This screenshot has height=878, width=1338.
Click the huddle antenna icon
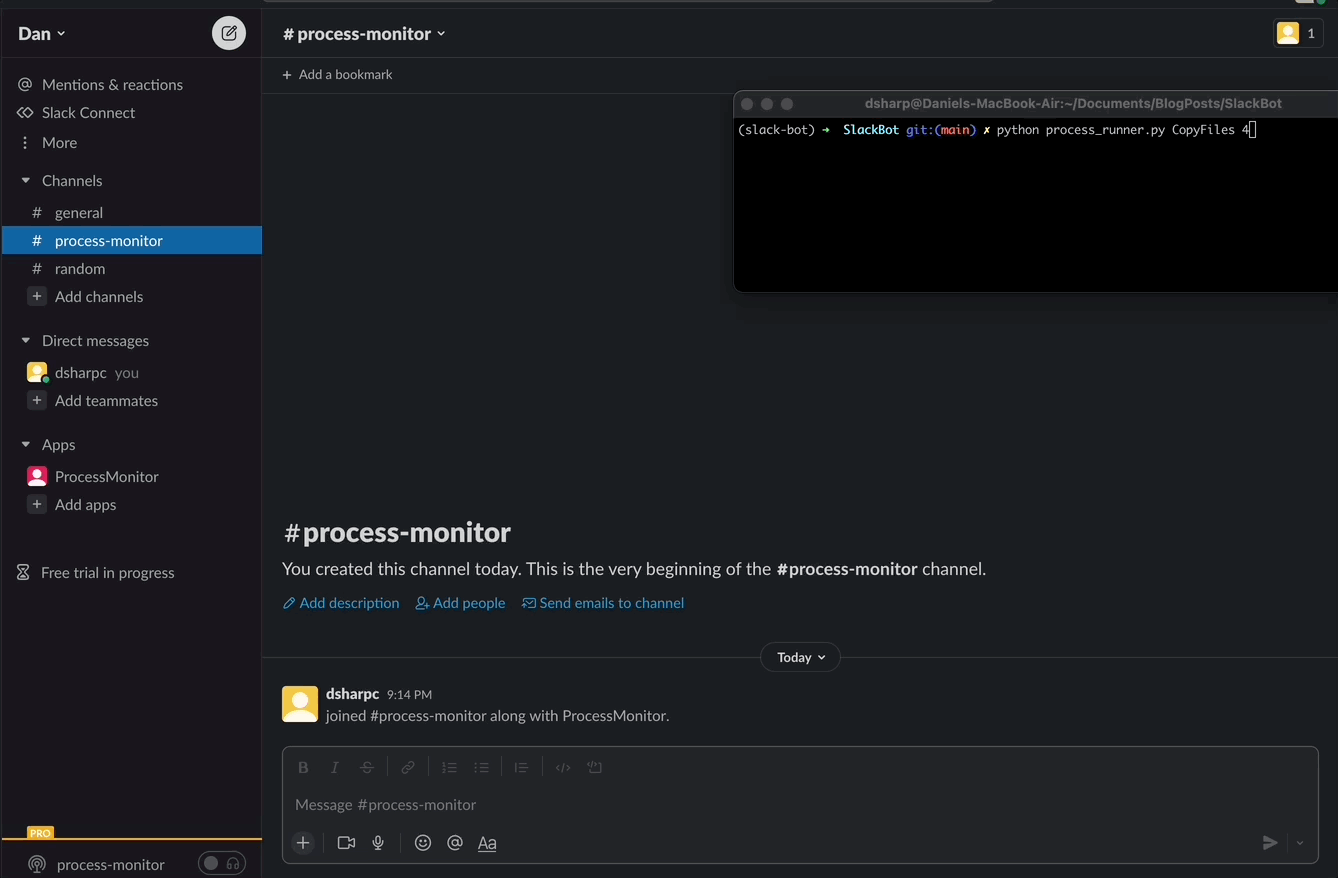(x=37, y=865)
